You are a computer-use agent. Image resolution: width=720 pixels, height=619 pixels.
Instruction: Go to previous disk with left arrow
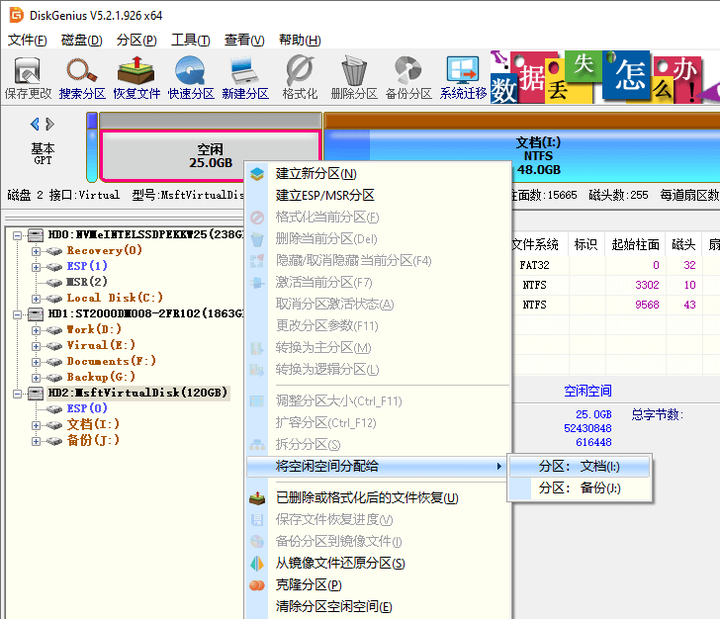[35, 124]
